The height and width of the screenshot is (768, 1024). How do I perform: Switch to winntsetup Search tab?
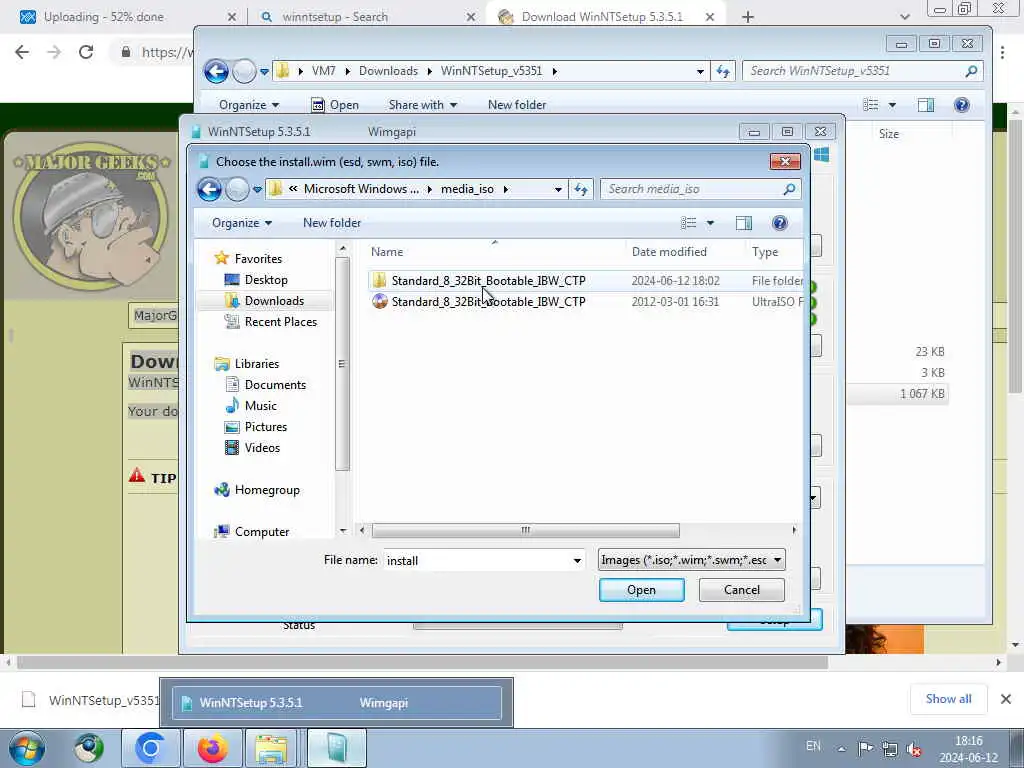point(368,17)
